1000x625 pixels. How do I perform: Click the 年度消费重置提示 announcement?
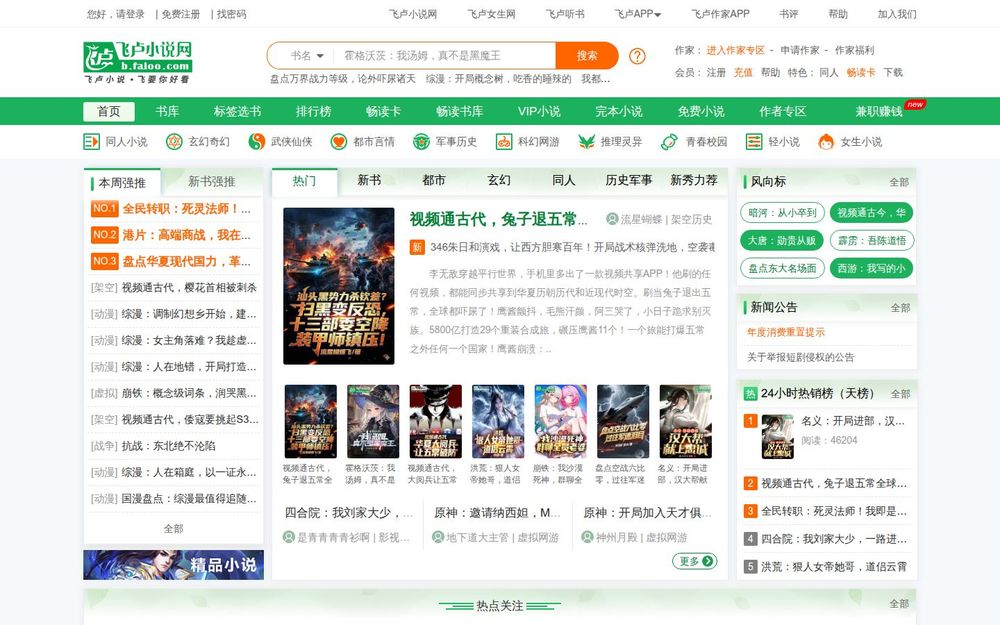click(x=786, y=332)
